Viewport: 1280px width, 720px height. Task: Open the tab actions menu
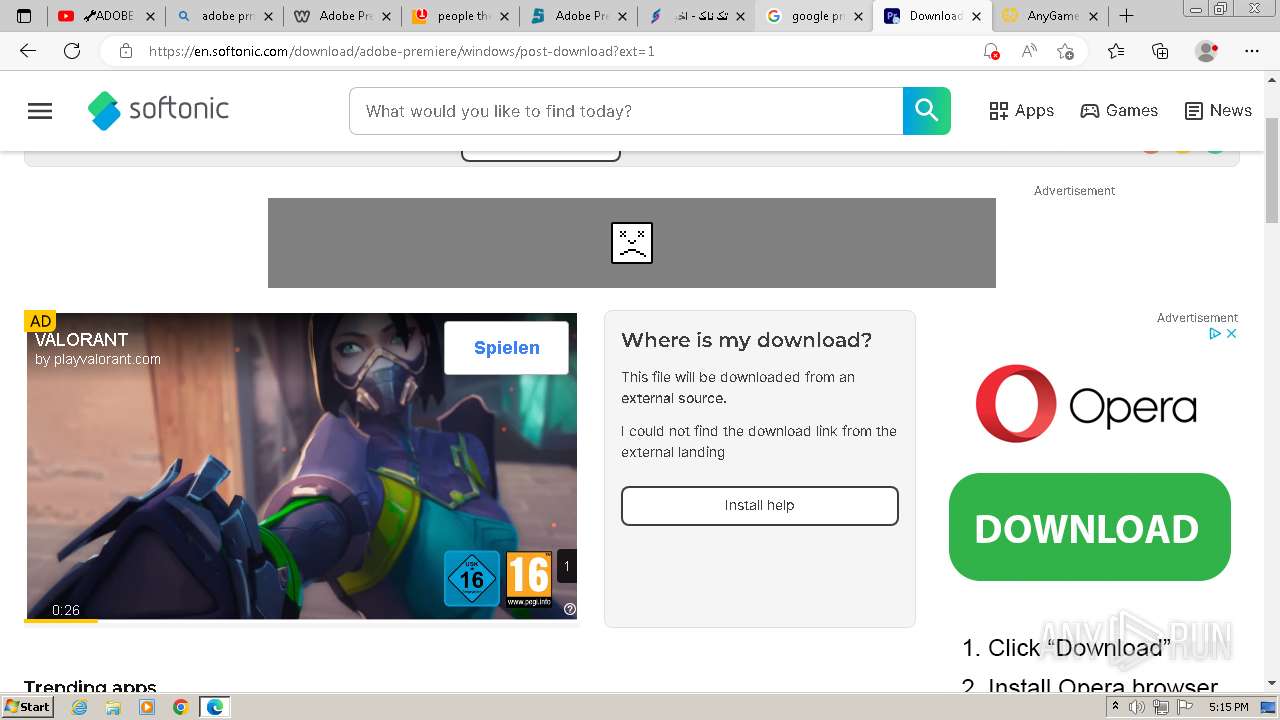click(24, 16)
